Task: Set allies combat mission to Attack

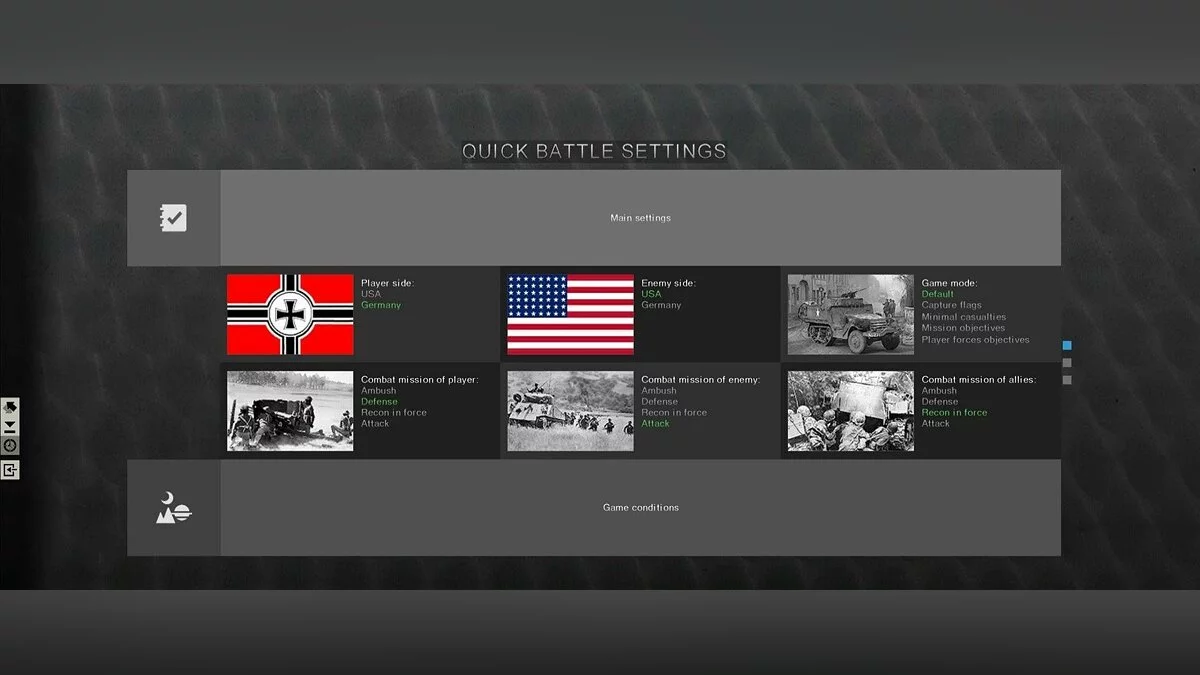Action: pyautogui.click(x=935, y=423)
